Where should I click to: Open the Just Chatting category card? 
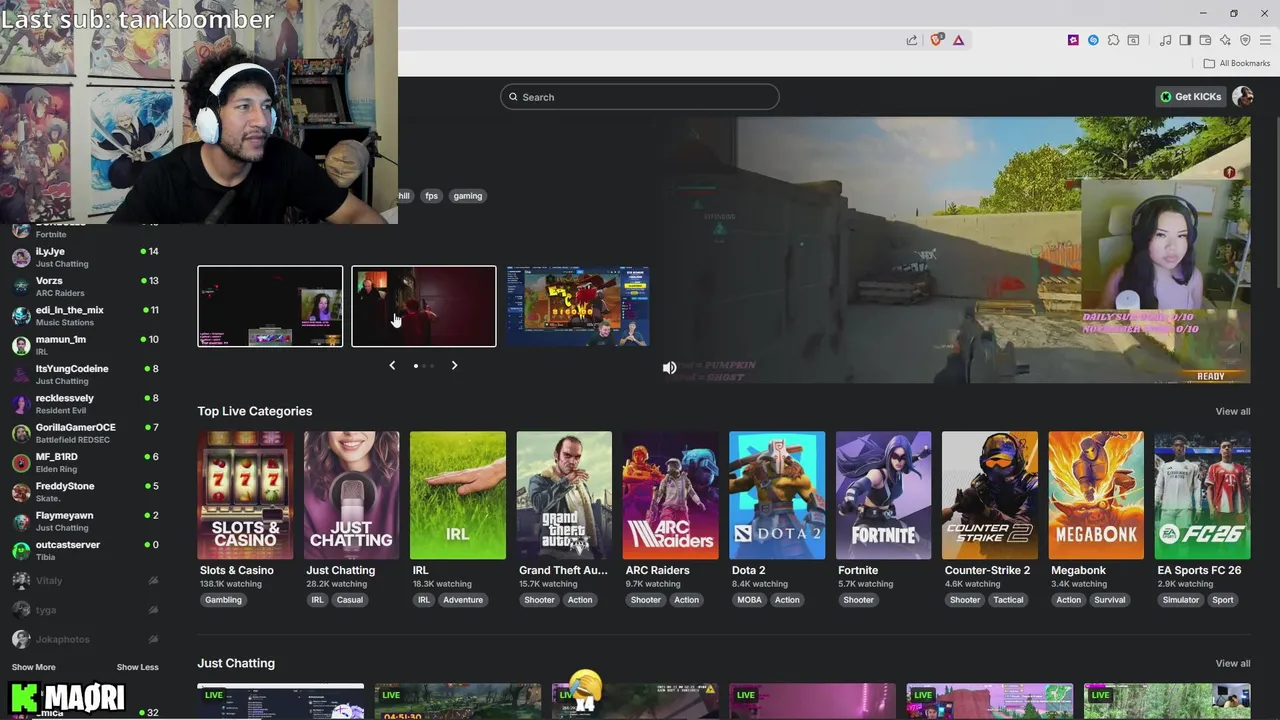(x=351, y=495)
